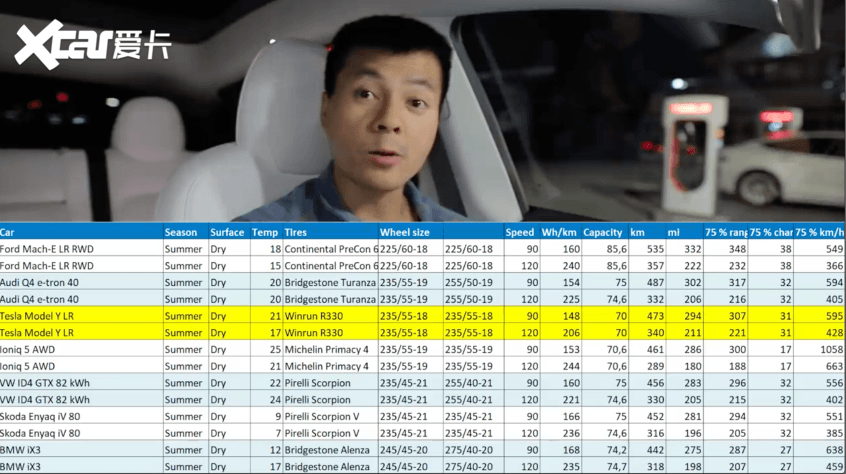Click Temp cell showing 25 for Ioniq 5

pos(276,349)
